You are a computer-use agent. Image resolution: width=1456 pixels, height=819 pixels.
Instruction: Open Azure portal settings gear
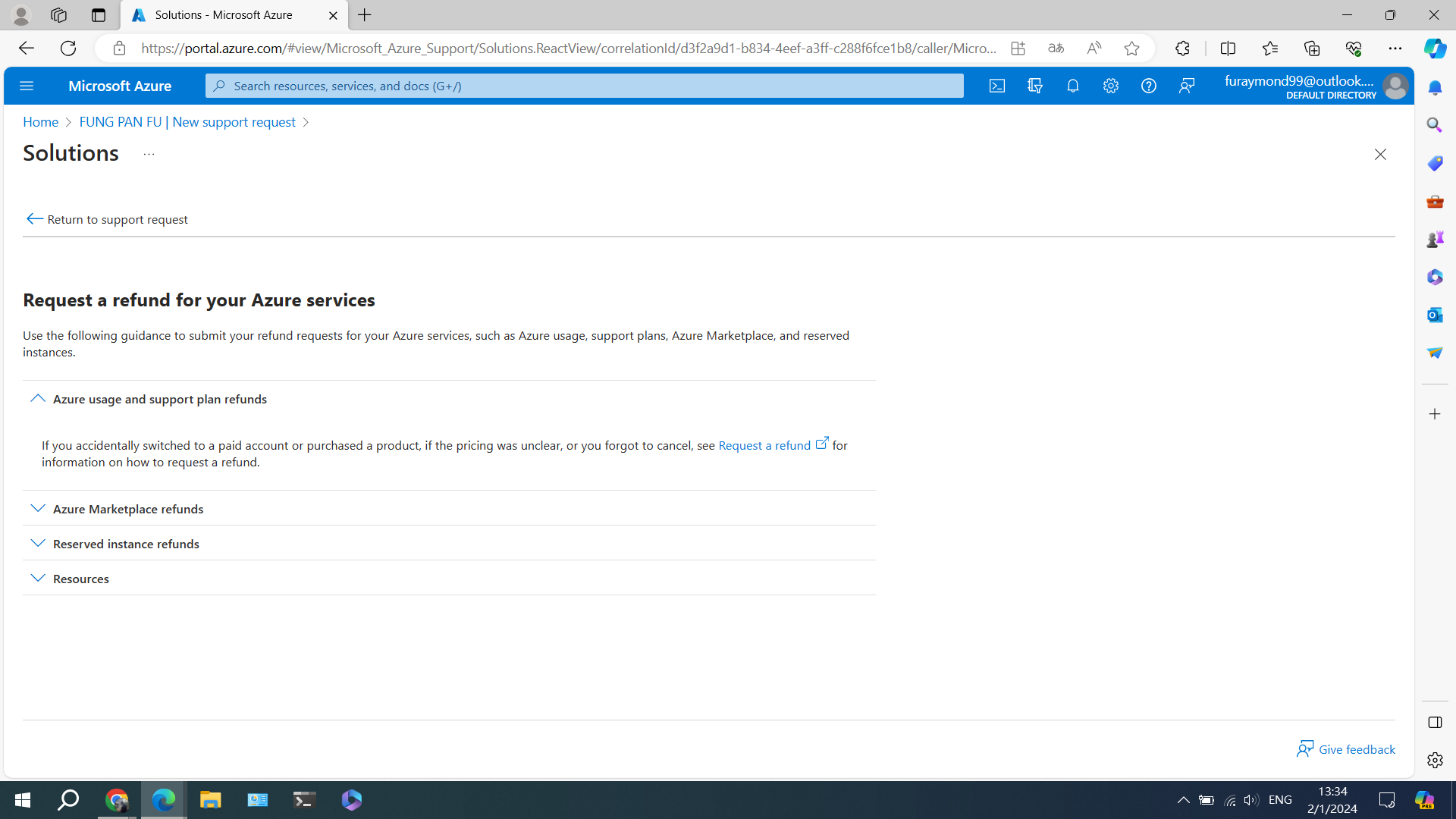click(x=1111, y=86)
